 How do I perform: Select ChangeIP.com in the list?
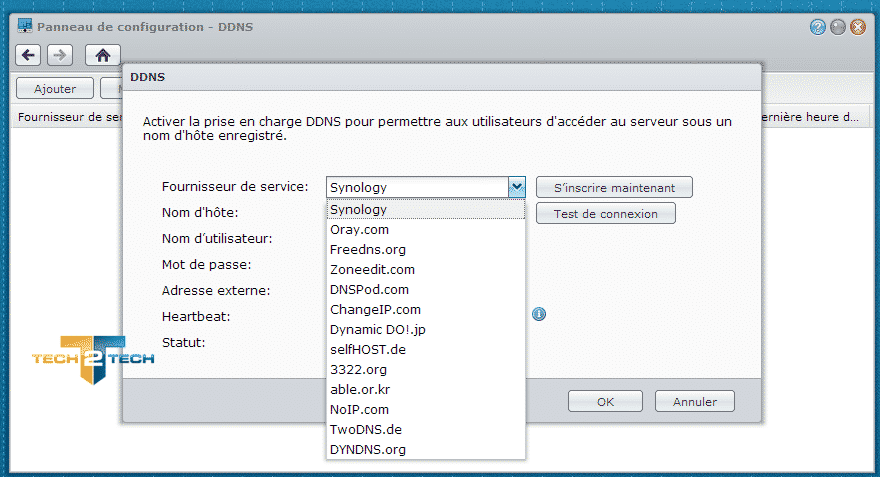426,310
